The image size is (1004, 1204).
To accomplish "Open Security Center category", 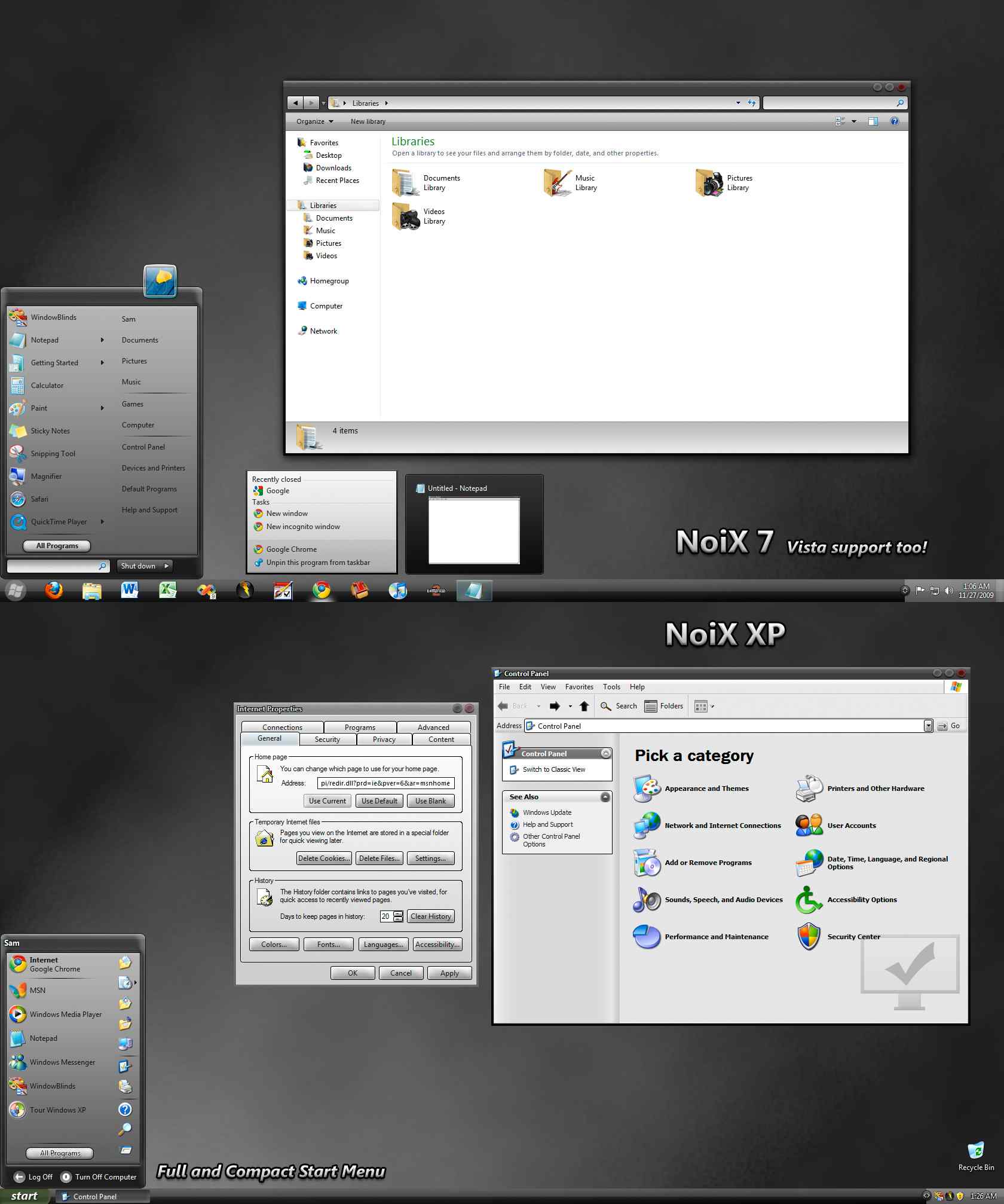I will (x=838, y=937).
